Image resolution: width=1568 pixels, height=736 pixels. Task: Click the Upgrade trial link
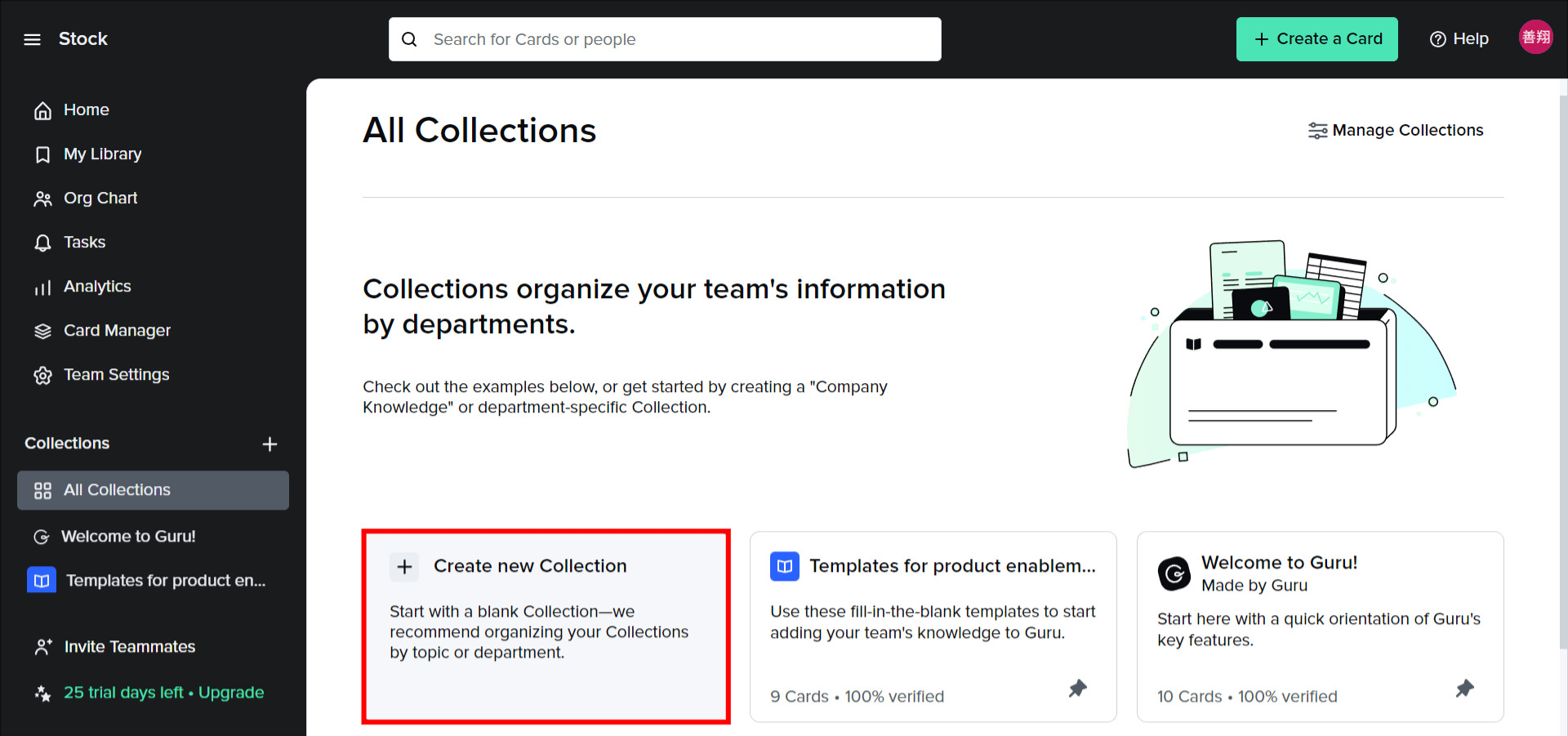click(x=231, y=693)
